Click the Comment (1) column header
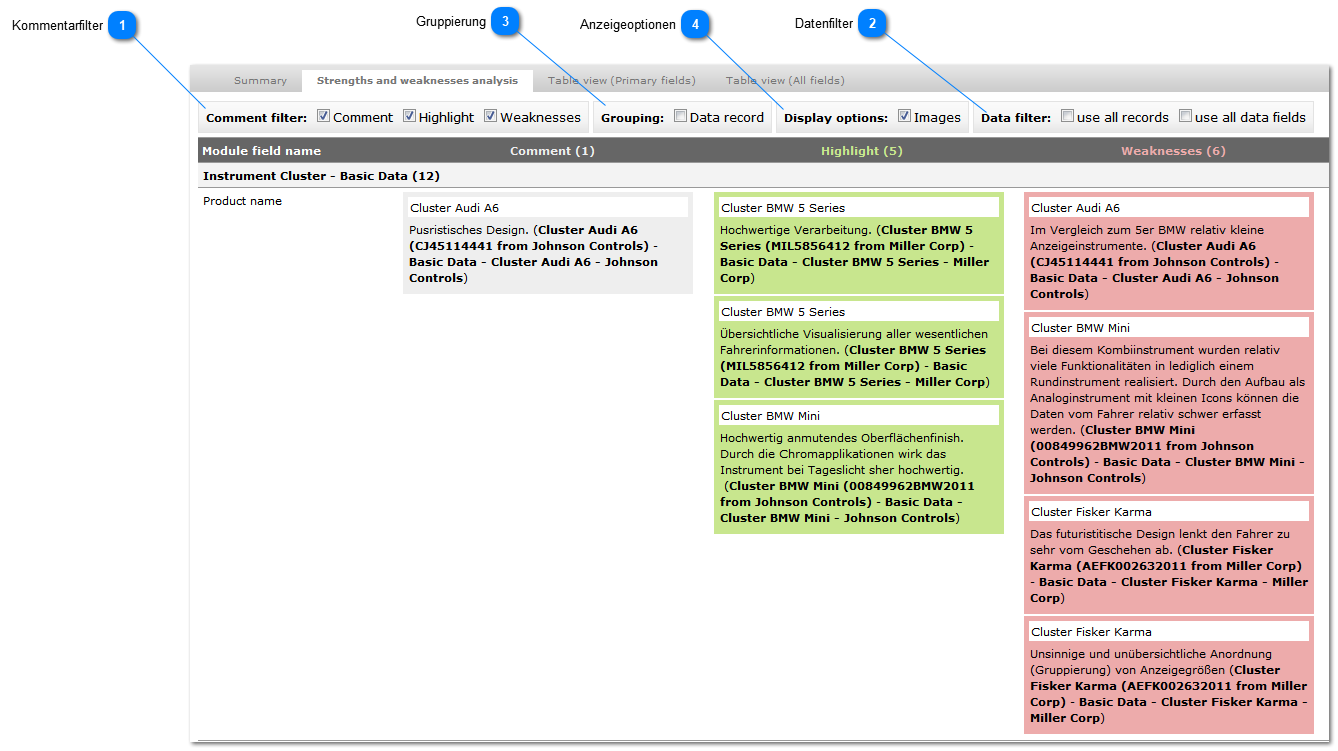Screen dimensions: 1338x751 (552, 151)
